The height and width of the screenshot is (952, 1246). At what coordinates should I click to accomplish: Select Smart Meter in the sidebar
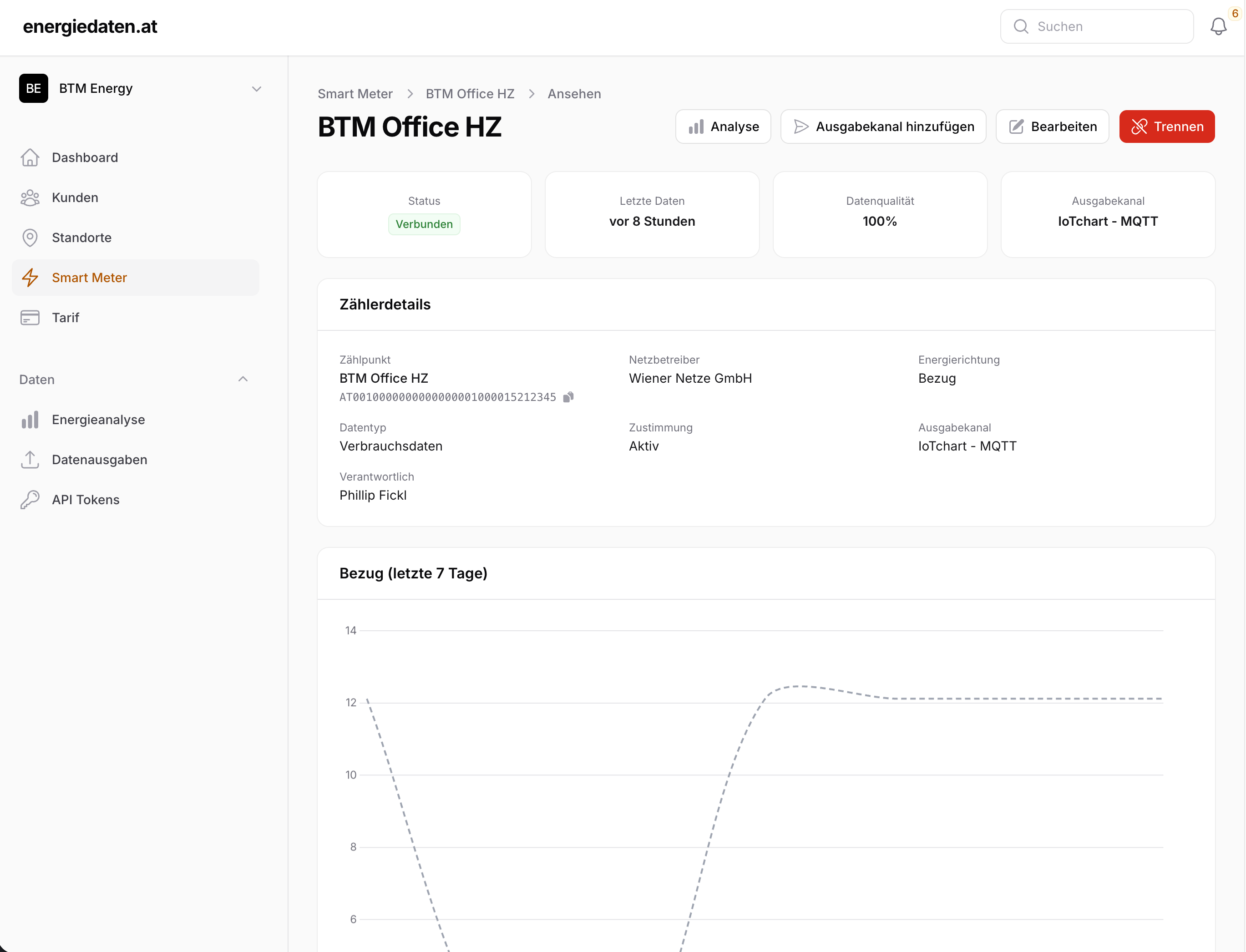point(89,278)
